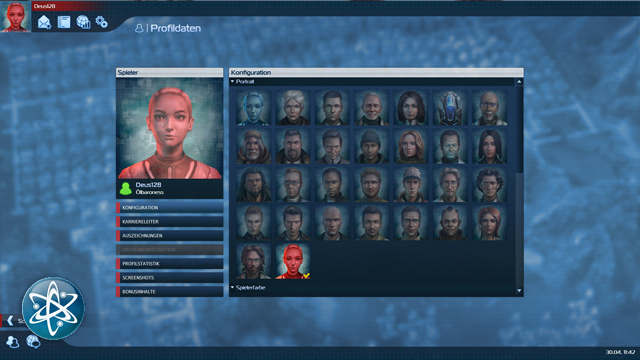Click the Deus128 name in the top bar
640x360 pixels.
tap(44, 6)
